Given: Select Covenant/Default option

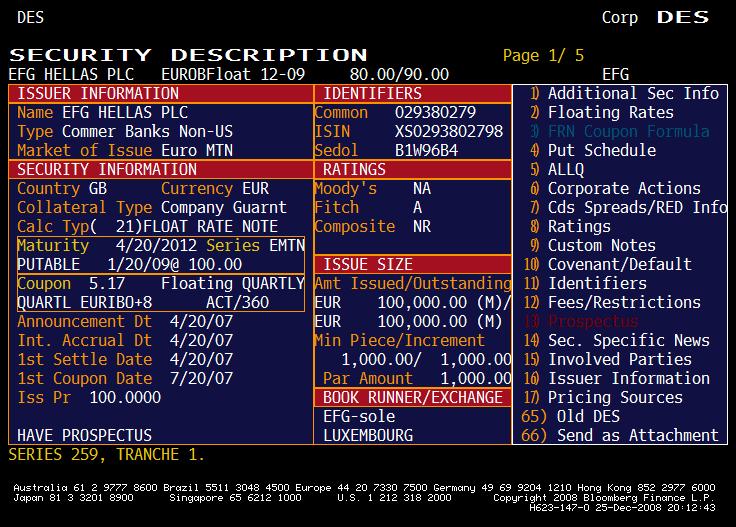Looking at the screenshot, I should click(608, 264).
